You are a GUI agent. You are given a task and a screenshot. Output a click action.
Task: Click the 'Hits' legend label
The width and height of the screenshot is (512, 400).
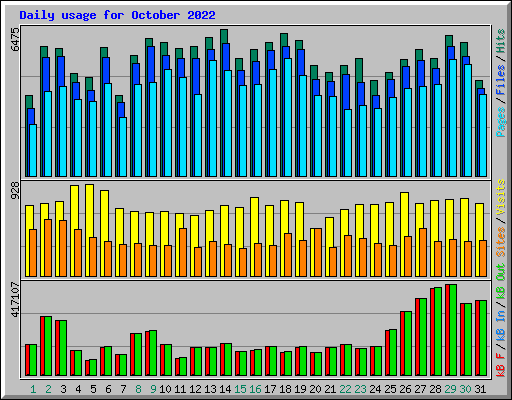tap(501, 41)
